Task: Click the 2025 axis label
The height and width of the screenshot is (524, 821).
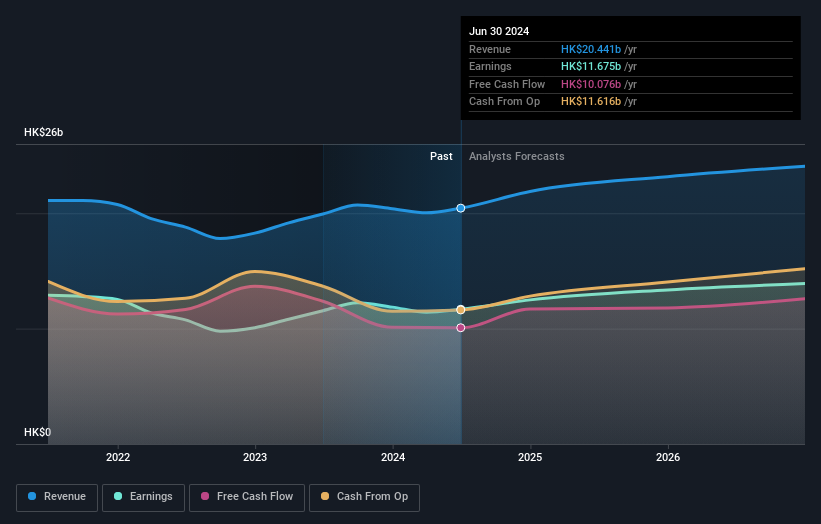Action: 530,457
